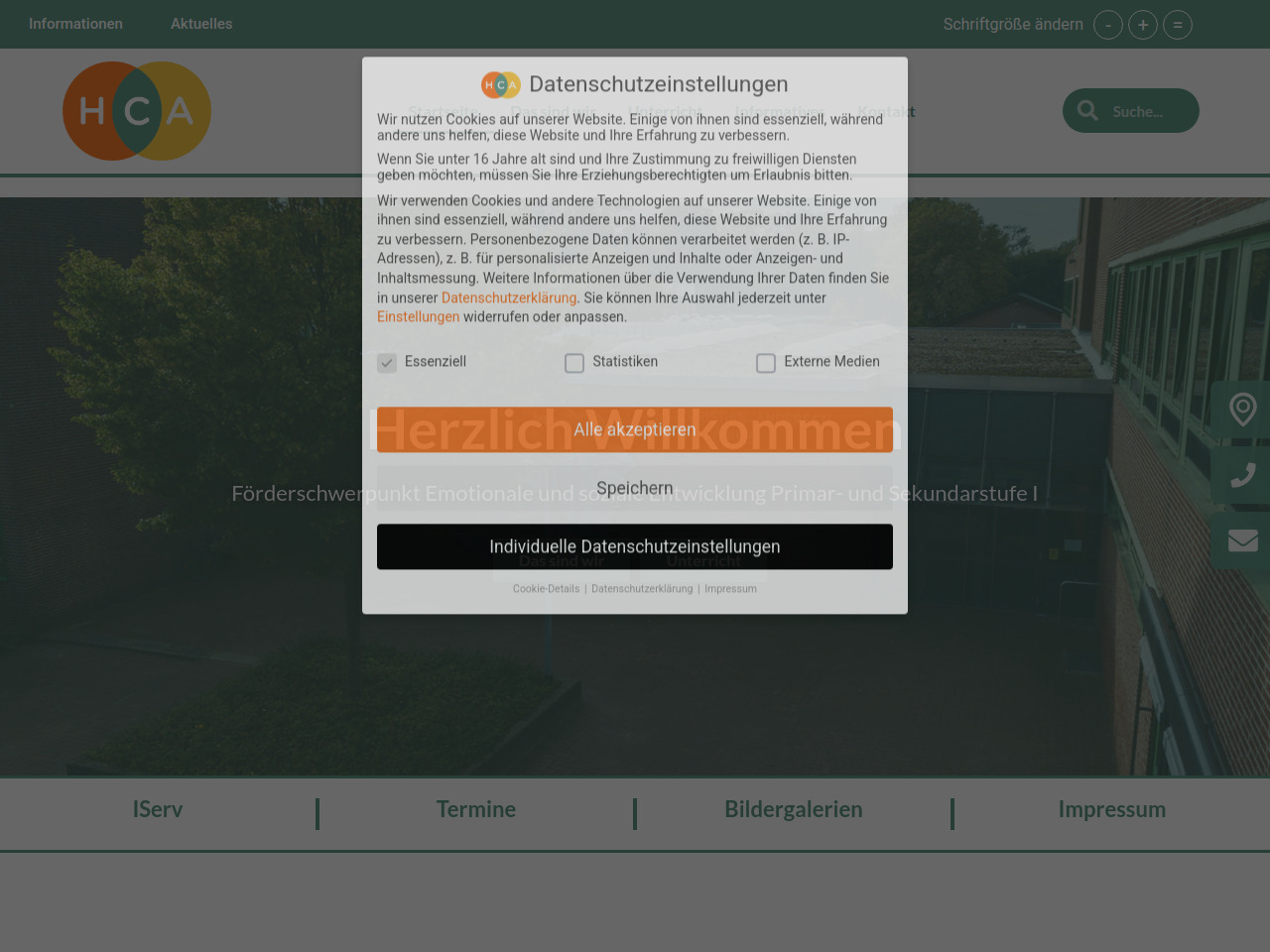Viewport: 1270px width, 952px height.
Task: Open the Aktuelles top menu
Action: click(x=201, y=24)
